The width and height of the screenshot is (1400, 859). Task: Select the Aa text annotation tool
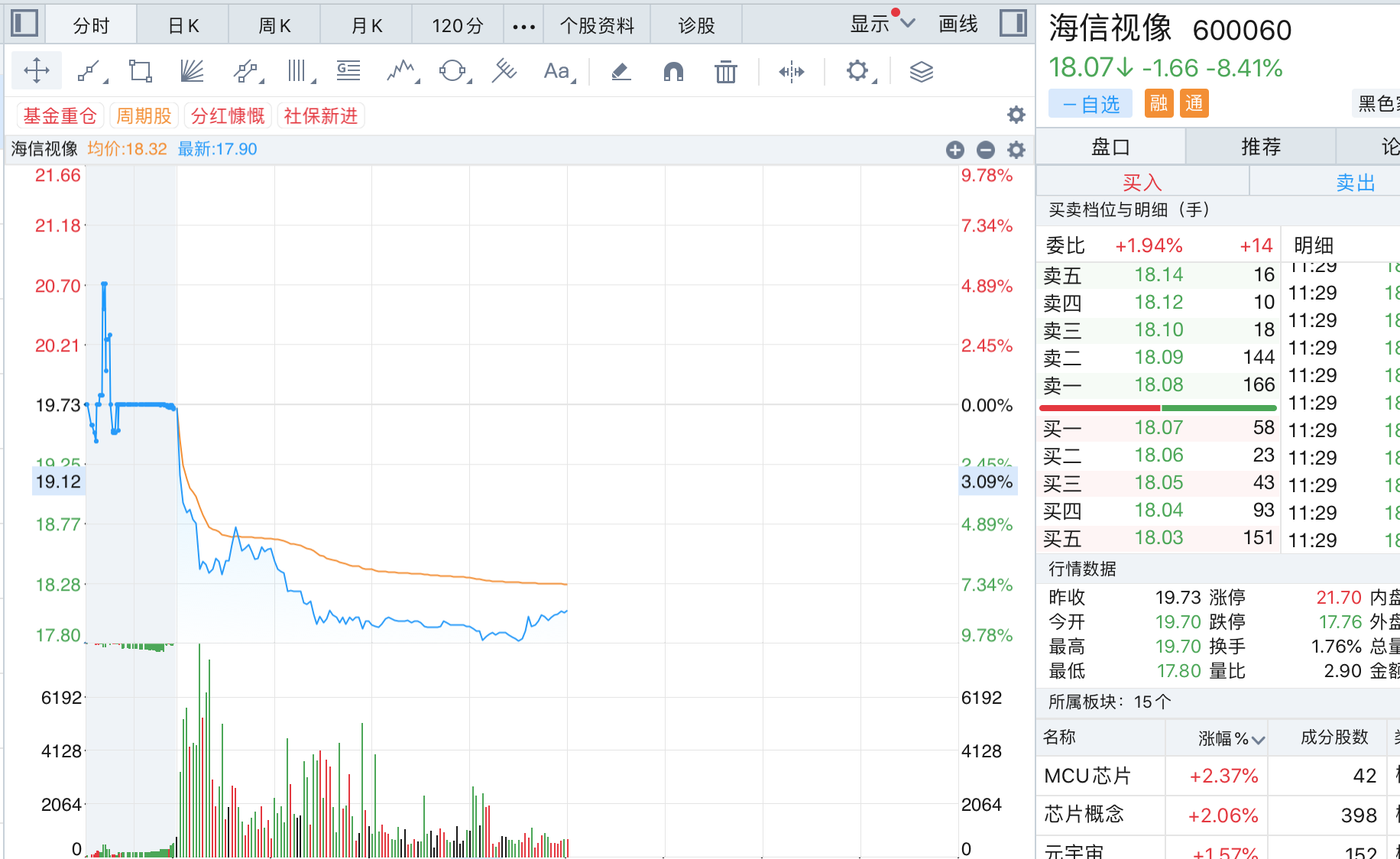pos(557,72)
